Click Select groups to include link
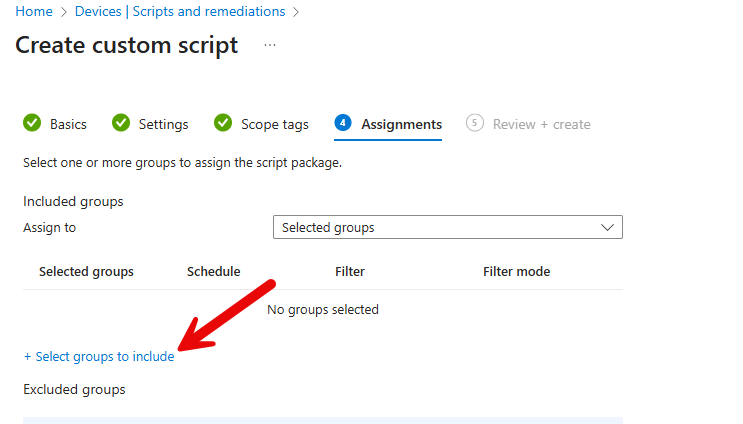Image resolution: width=743 pixels, height=424 pixels. 99,356
